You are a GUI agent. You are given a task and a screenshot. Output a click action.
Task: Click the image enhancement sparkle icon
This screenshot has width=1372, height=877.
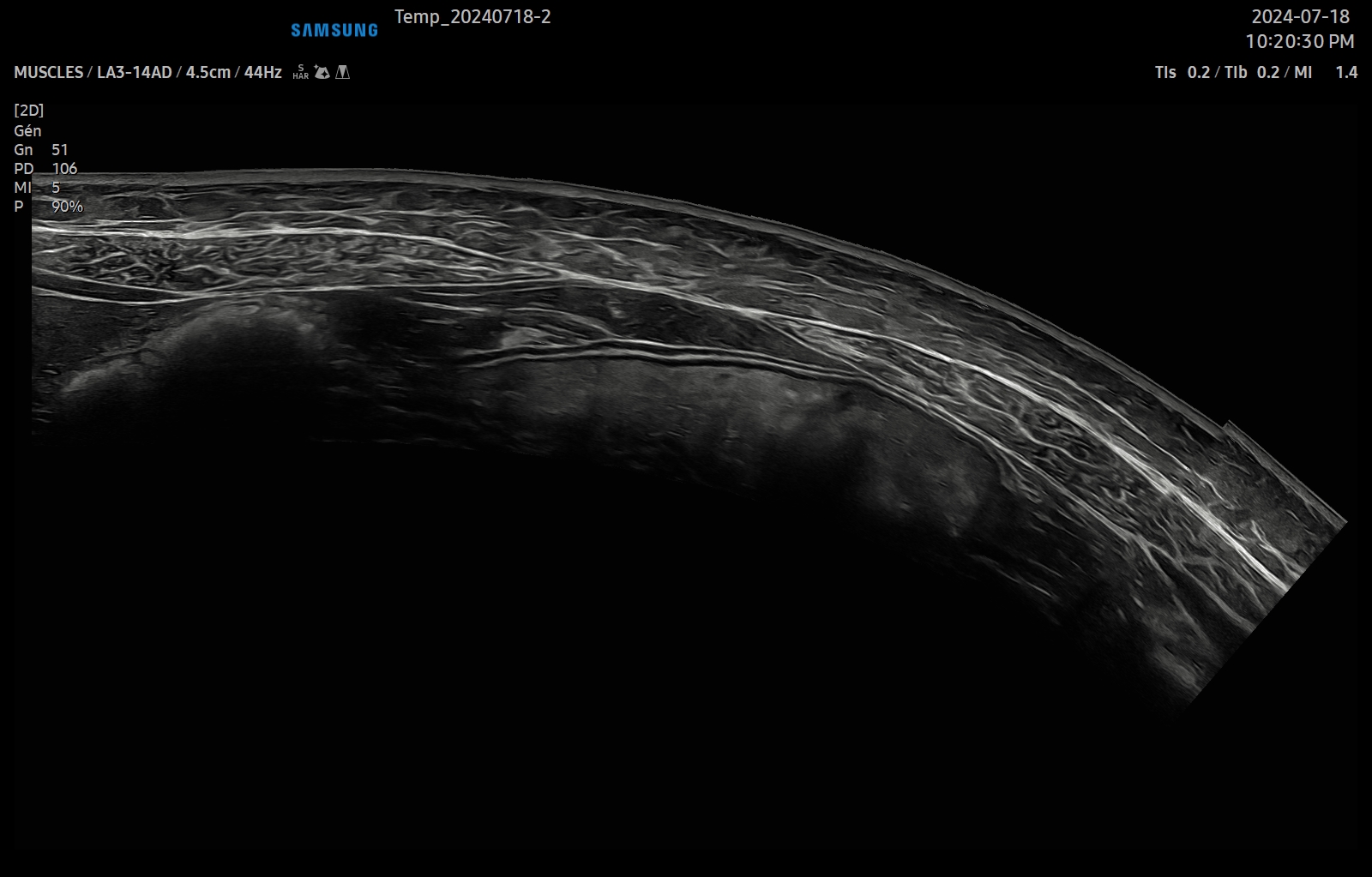point(322,72)
